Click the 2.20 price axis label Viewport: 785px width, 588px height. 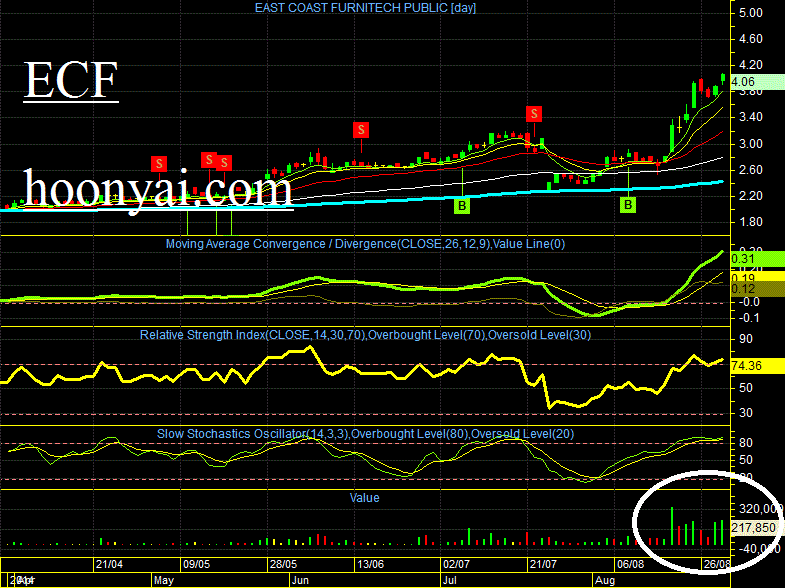pos(750,196)
